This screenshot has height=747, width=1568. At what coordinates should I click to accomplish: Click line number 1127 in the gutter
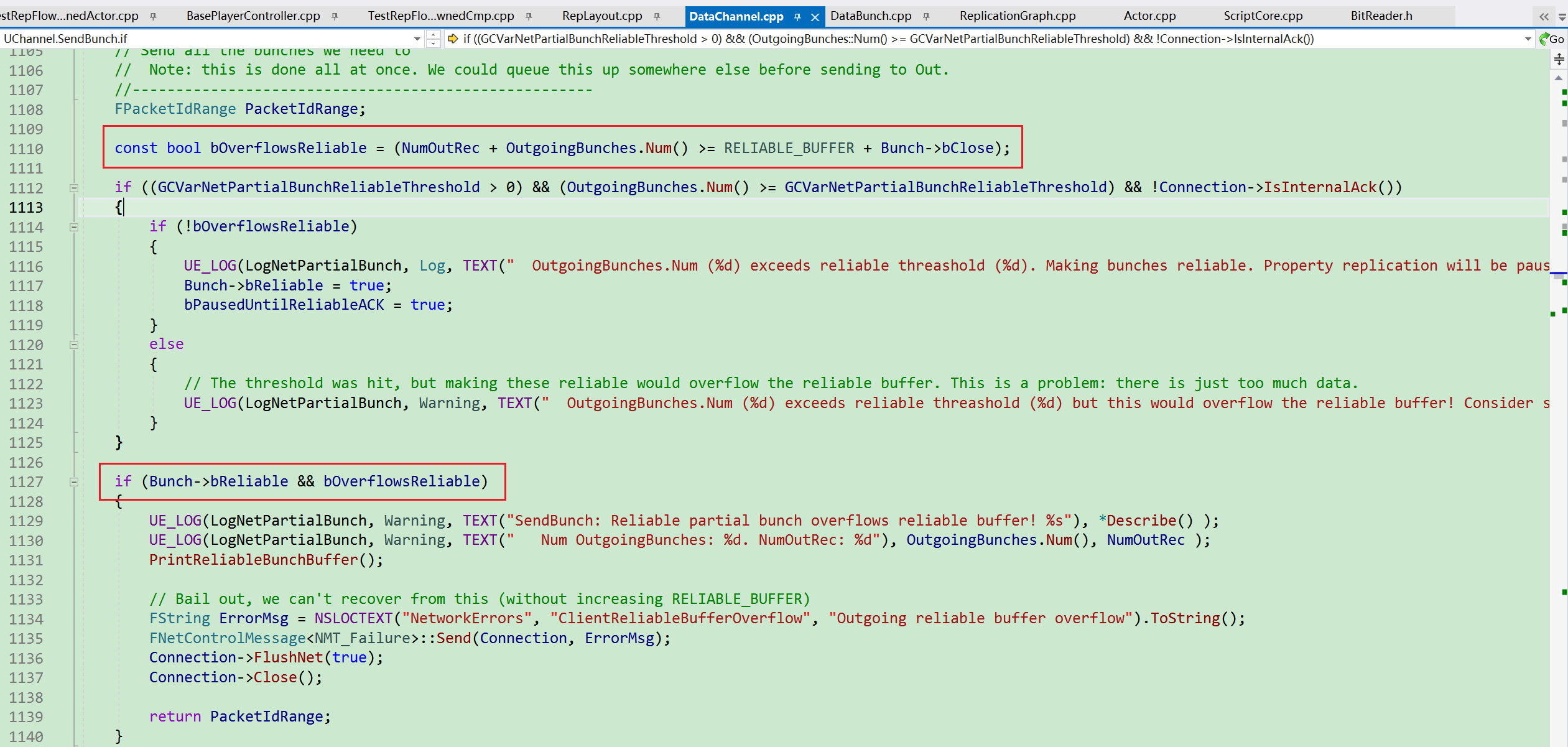(26, 482)
